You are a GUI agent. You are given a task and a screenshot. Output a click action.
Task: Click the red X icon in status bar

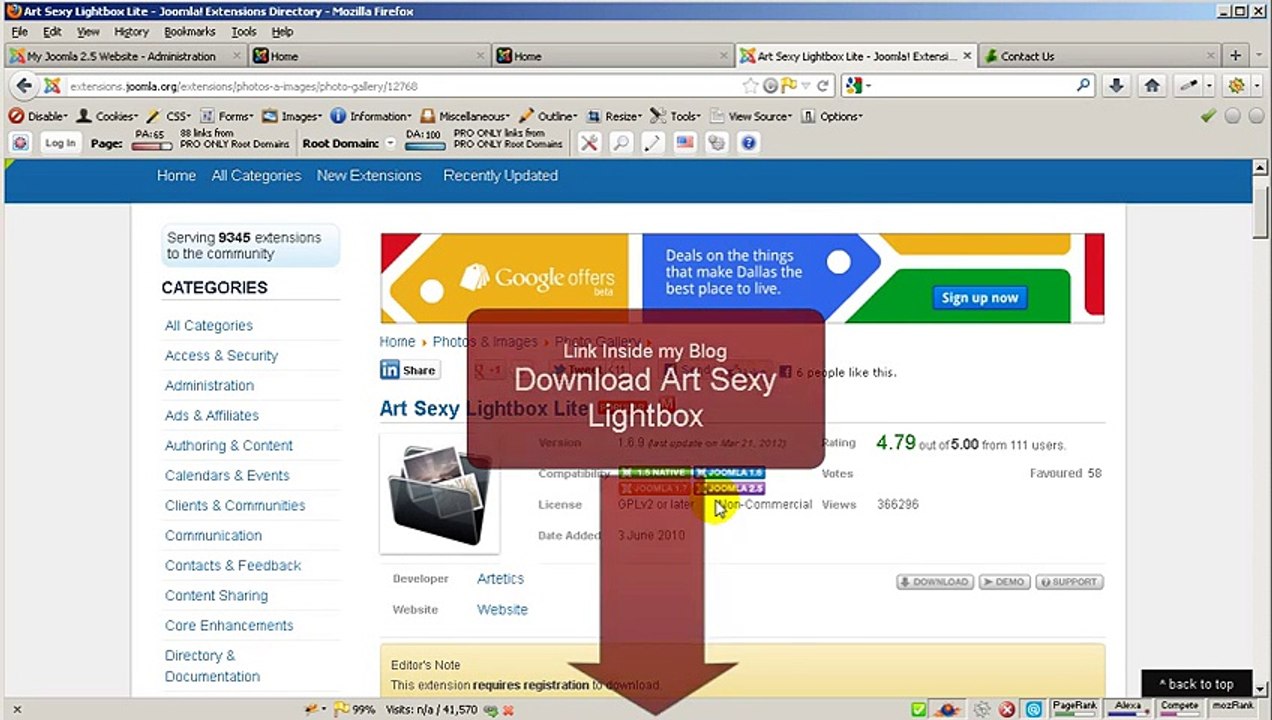(1007, 709)
